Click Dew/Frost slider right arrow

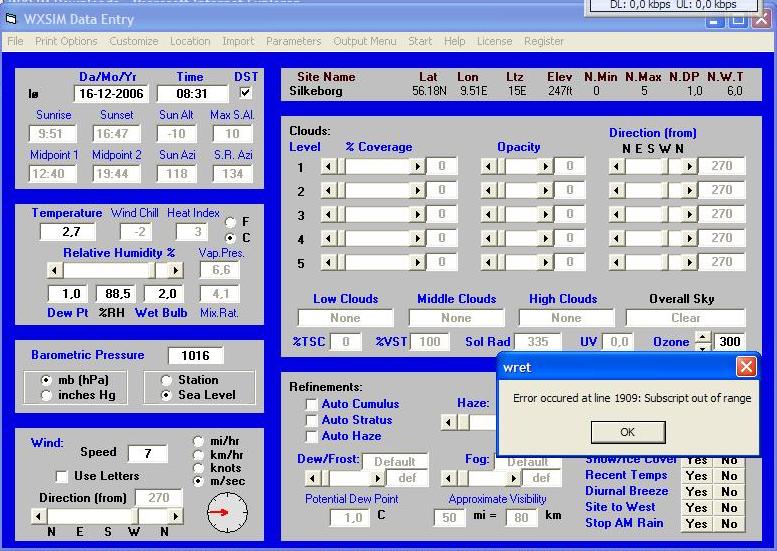click(378, 478)
